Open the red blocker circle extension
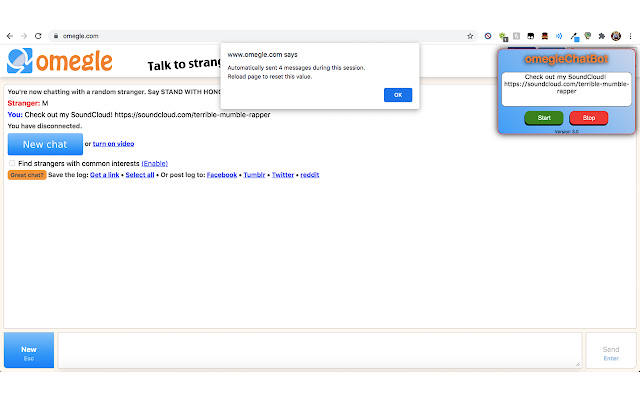 [488, 36]
